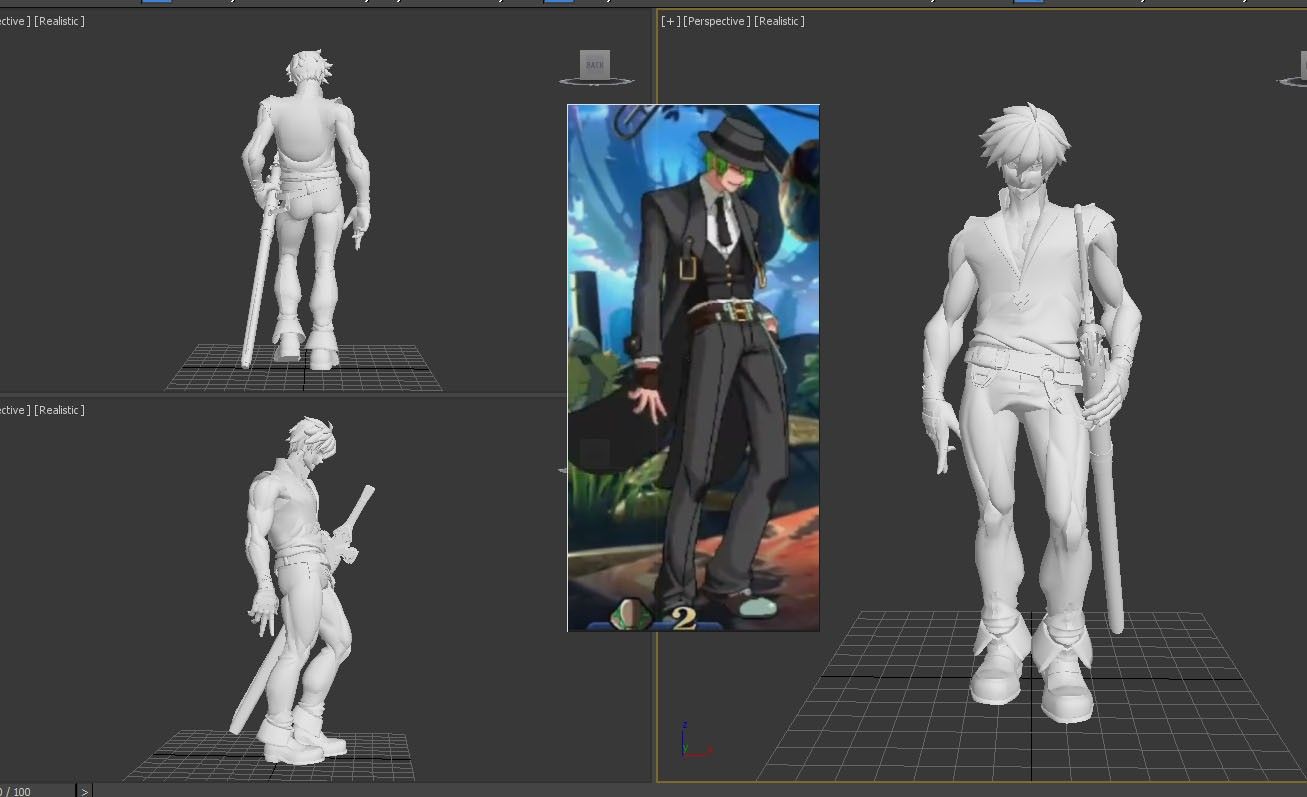Image resolution: width=1307 pixels, height=797 pixels.
Task: Open the [Realistic] shading menu in right viewport
Action: click(x=779, y=21)
